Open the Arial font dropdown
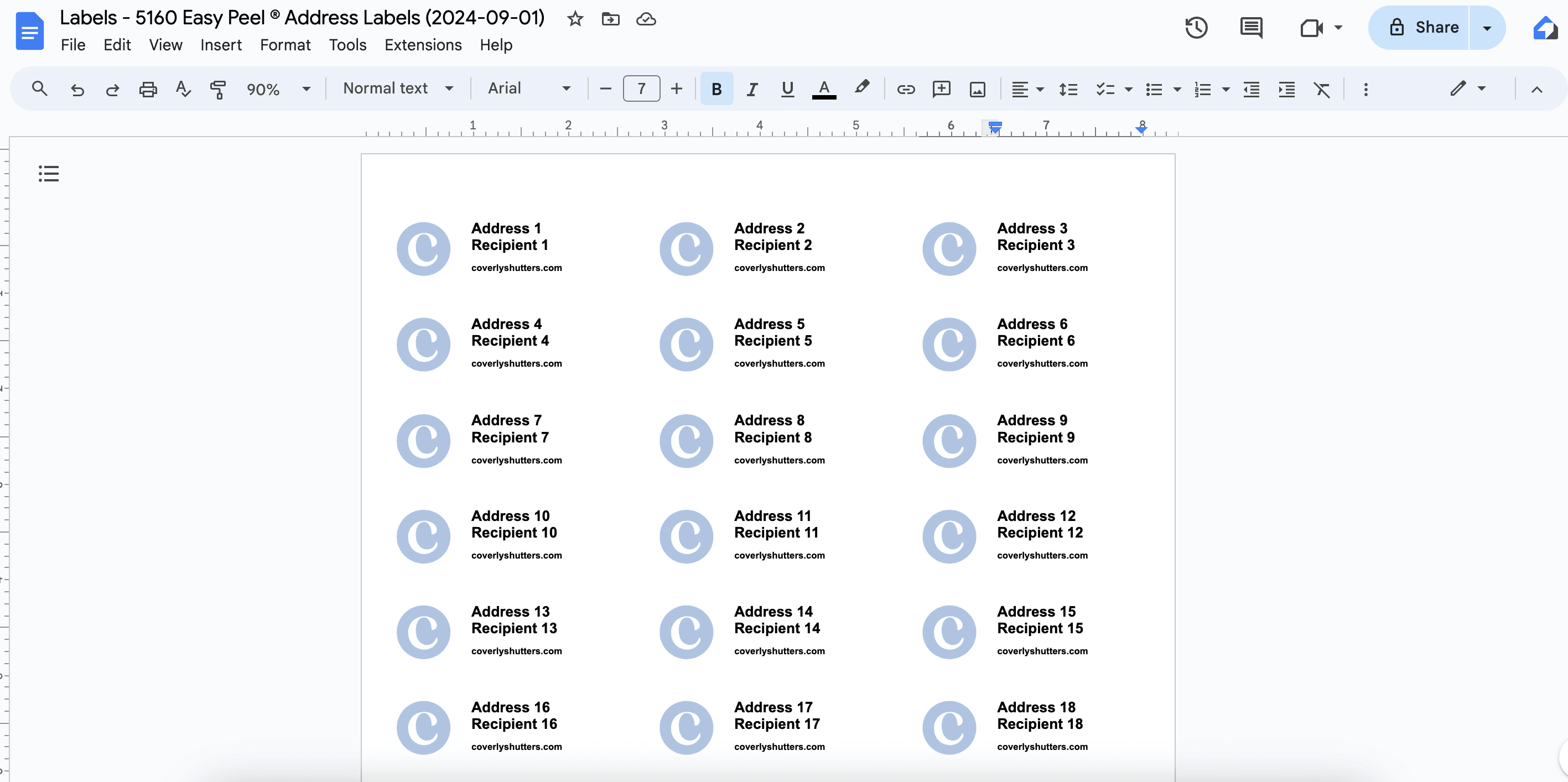The height and width of the screenshot is (782, 1568). click(x=529, y=88)
